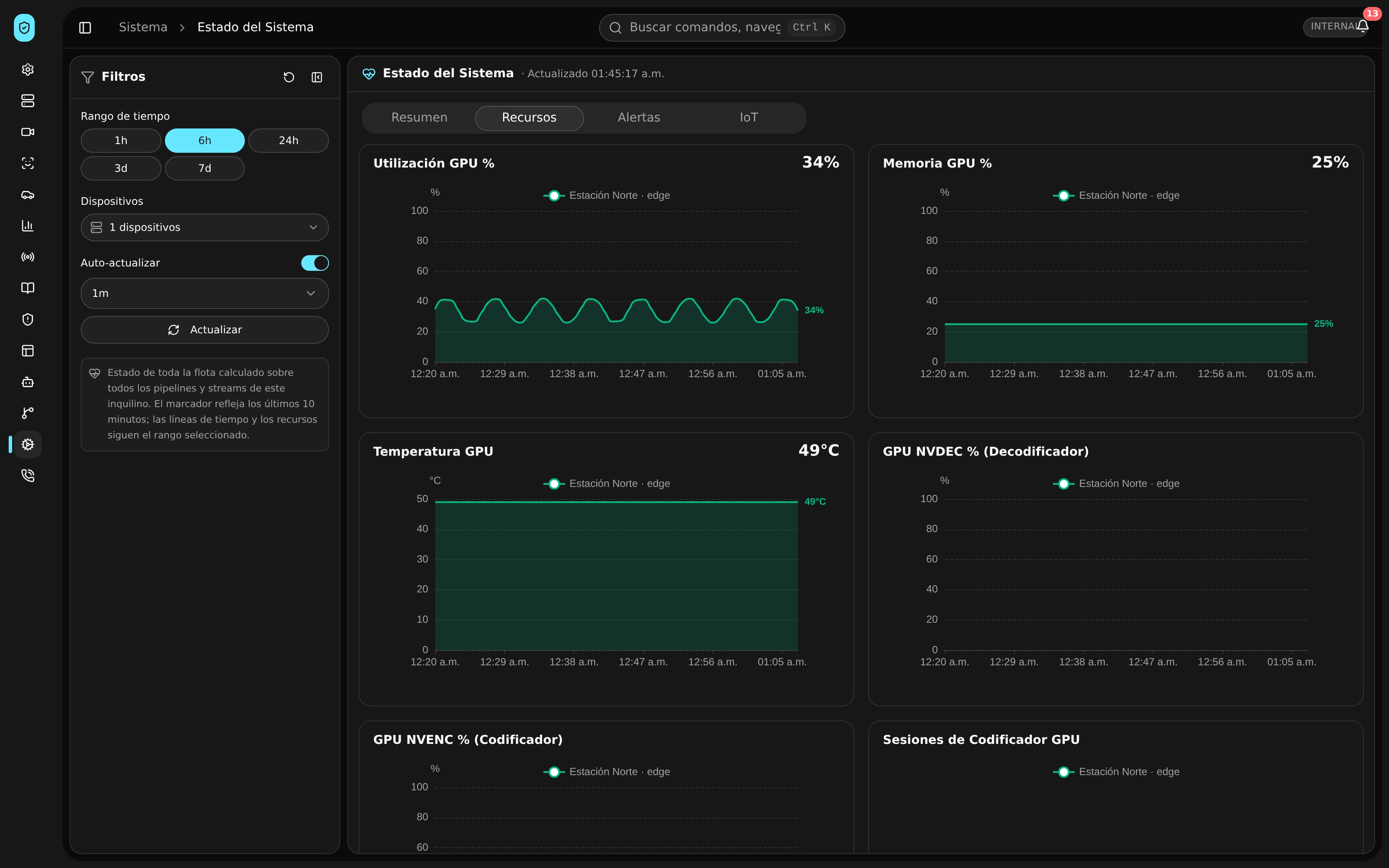The height and width of the screenshot is (868, 1389).
Task: Select the 7d time range
Action: [205, 168]
